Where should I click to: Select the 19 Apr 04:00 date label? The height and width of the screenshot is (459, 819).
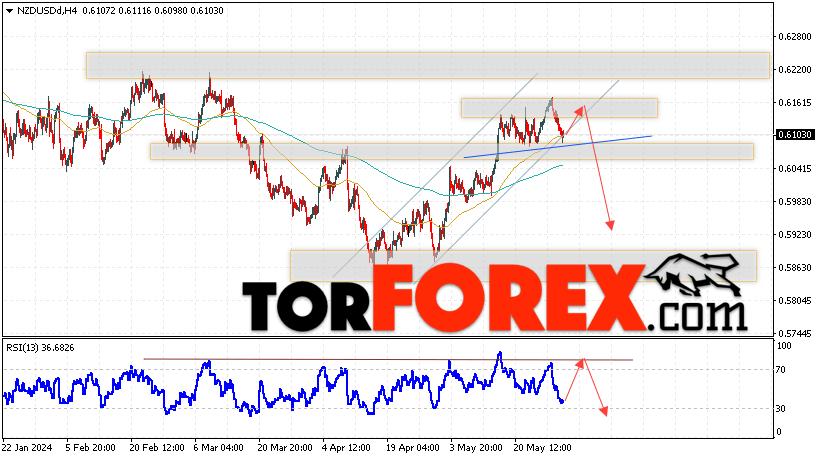coord(413,448)
